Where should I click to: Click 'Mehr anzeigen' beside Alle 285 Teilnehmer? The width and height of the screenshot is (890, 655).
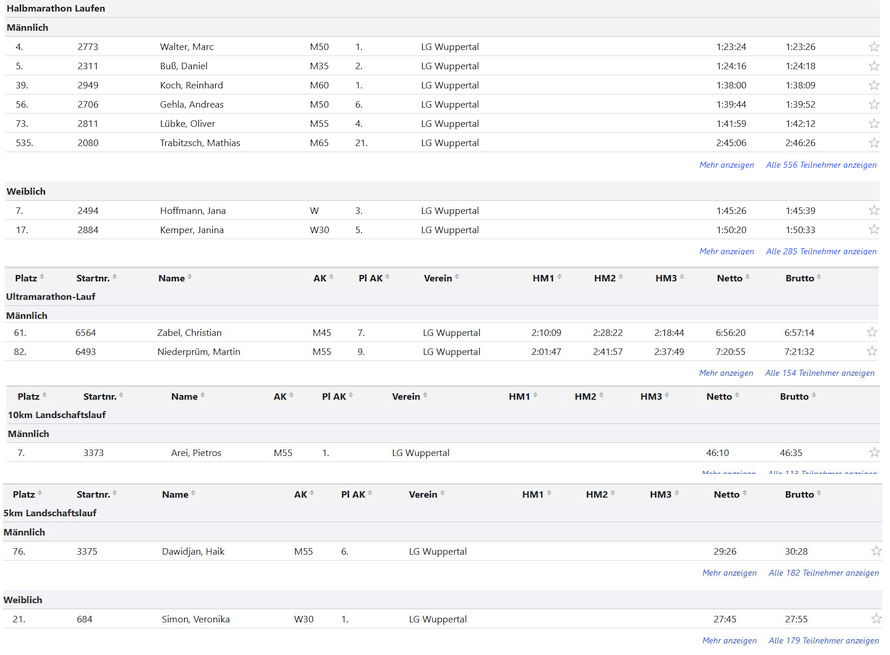click(727, 251)
